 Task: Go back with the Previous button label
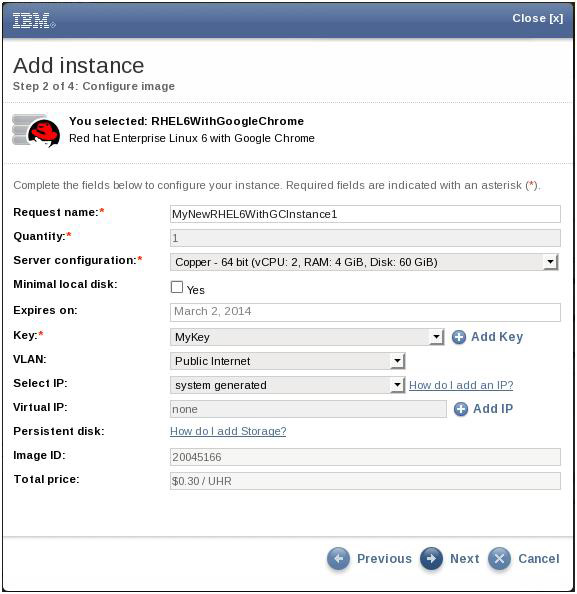coord(384,559)
